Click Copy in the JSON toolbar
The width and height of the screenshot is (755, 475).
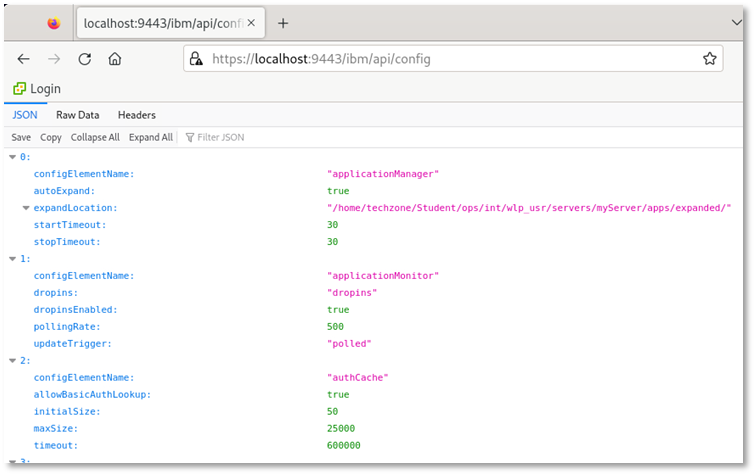50,137
